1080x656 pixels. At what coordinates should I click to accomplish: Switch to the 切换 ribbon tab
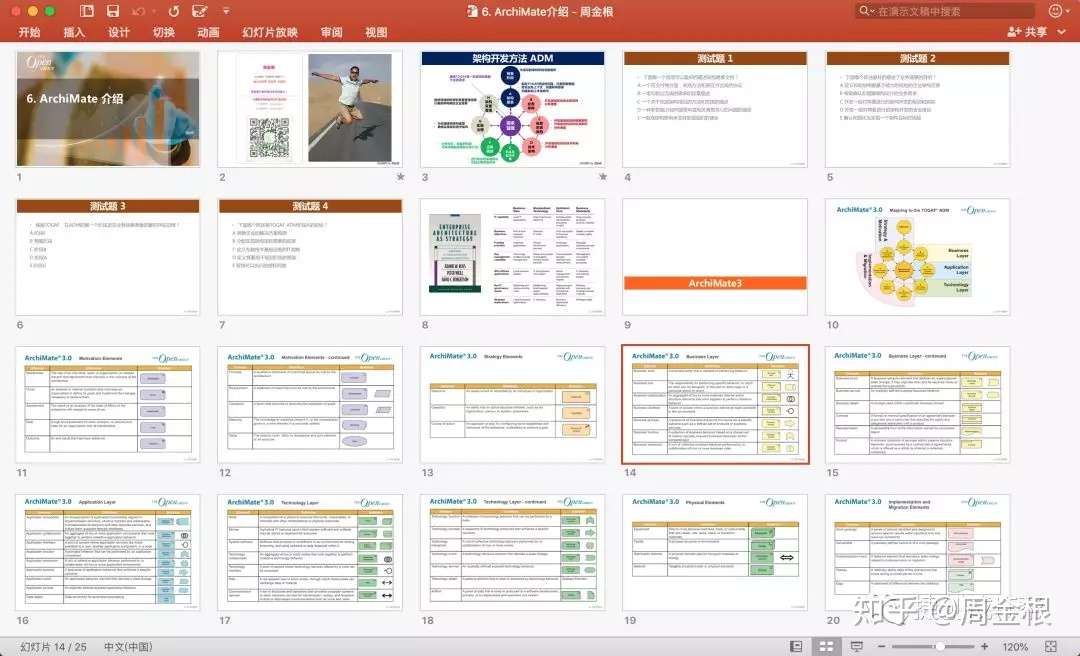click(x=163, y=32)
